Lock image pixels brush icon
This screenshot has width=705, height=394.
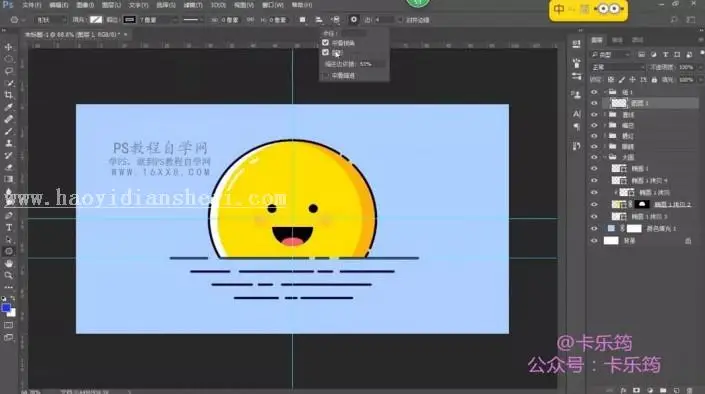point(621,80)
